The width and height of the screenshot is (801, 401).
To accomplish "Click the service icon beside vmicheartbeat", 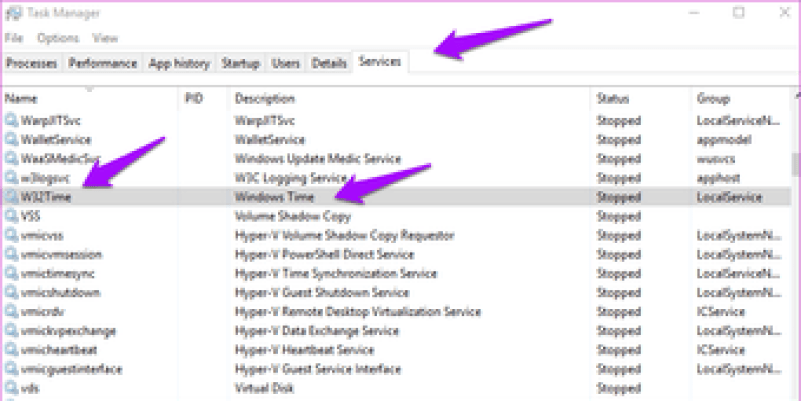I will 12,350.
